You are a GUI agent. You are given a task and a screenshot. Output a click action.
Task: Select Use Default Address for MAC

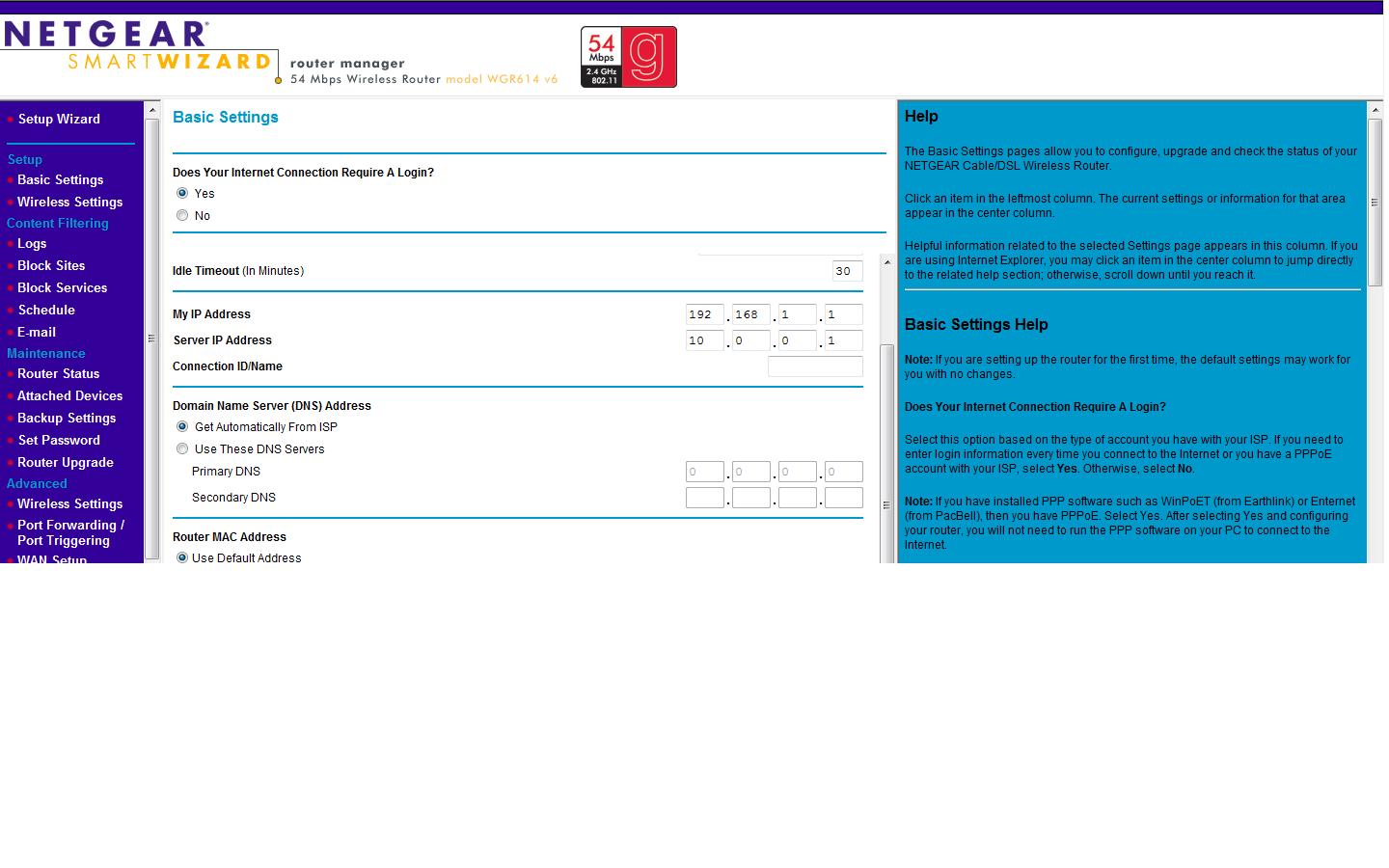(182, 557)
